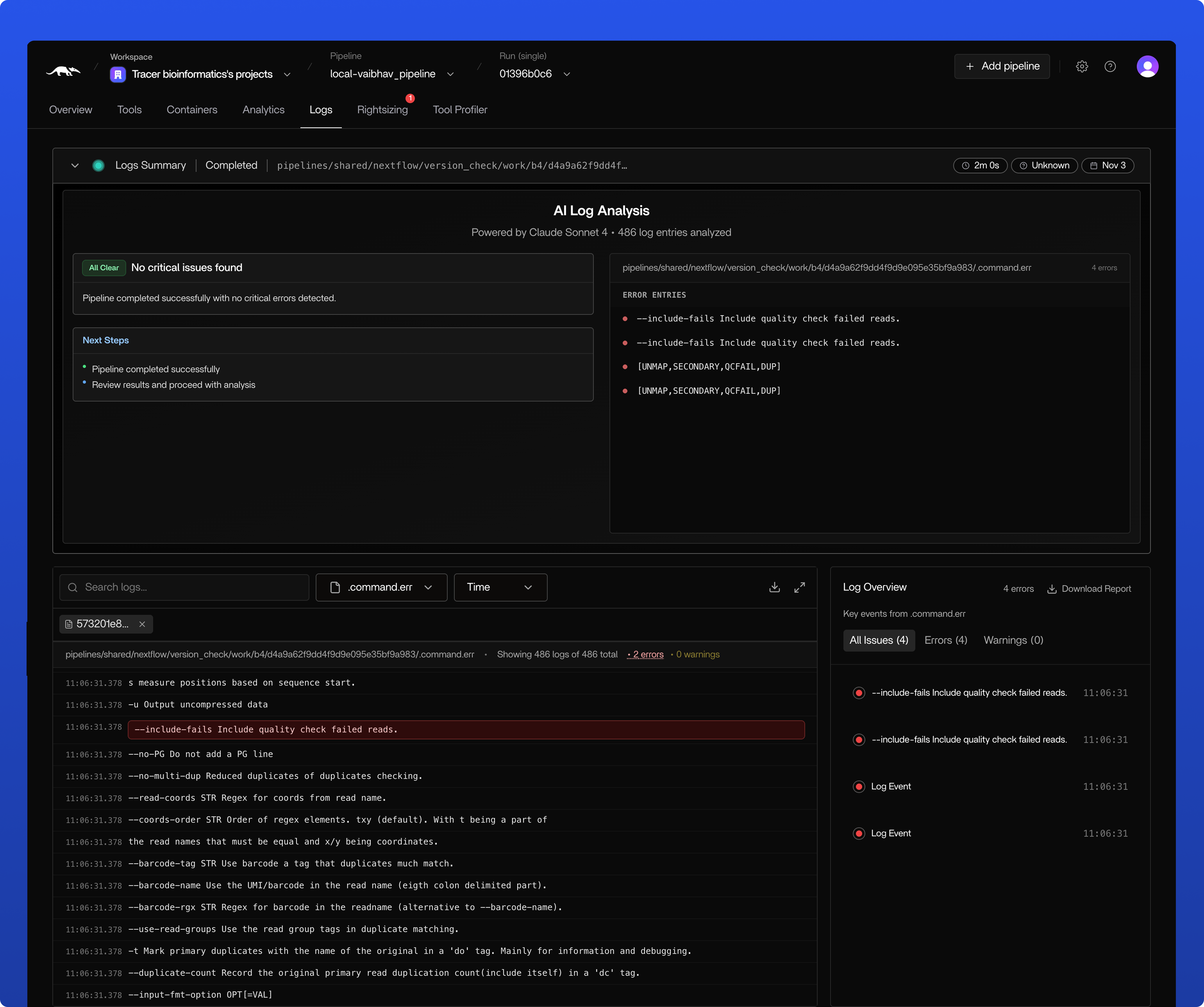Screen dimensions: 1204x1007
Task: Click the Tracer logo icon
Action: (x=63, y=71)
